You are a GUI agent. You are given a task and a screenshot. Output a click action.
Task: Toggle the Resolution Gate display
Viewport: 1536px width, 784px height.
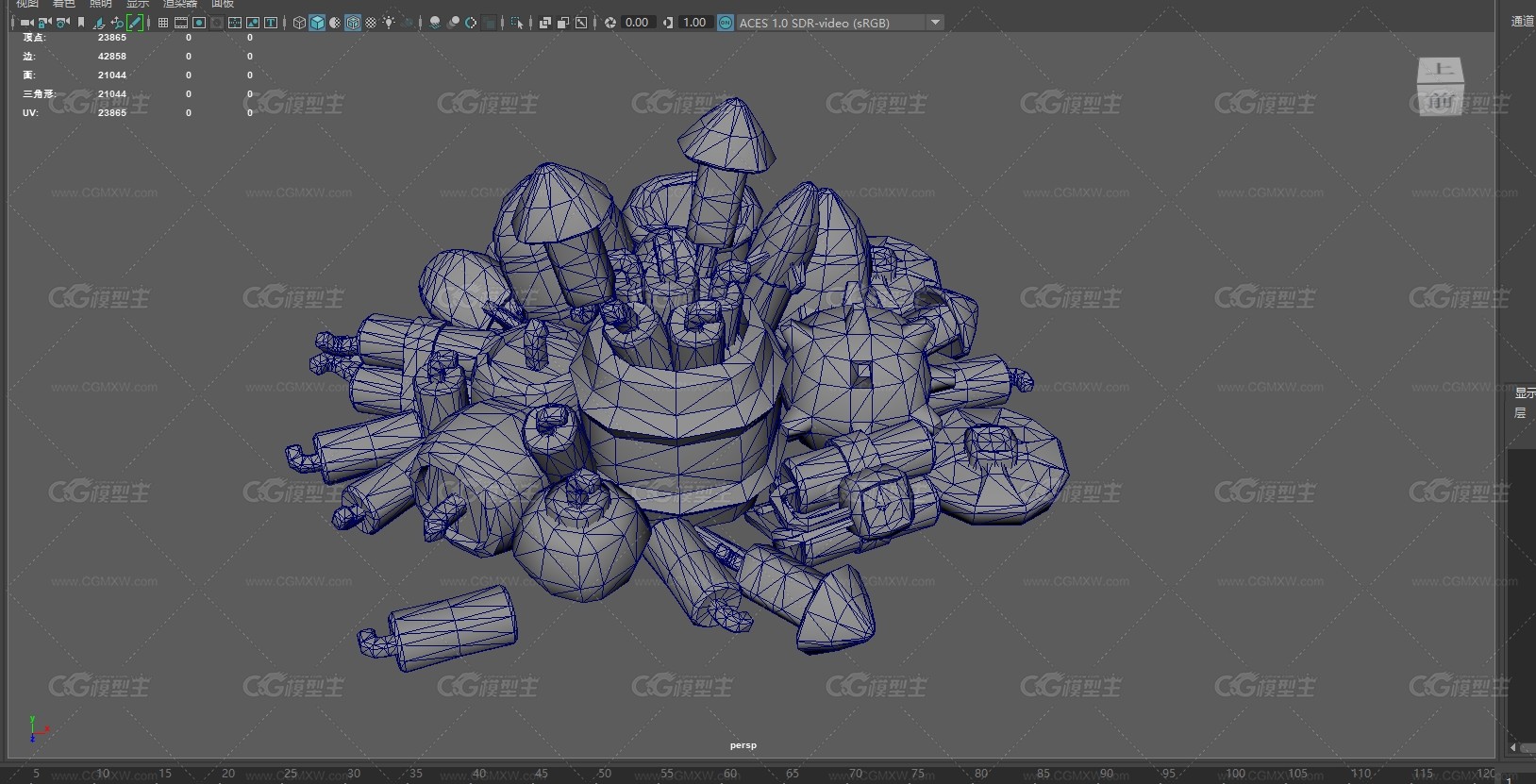tap(199, 23)
